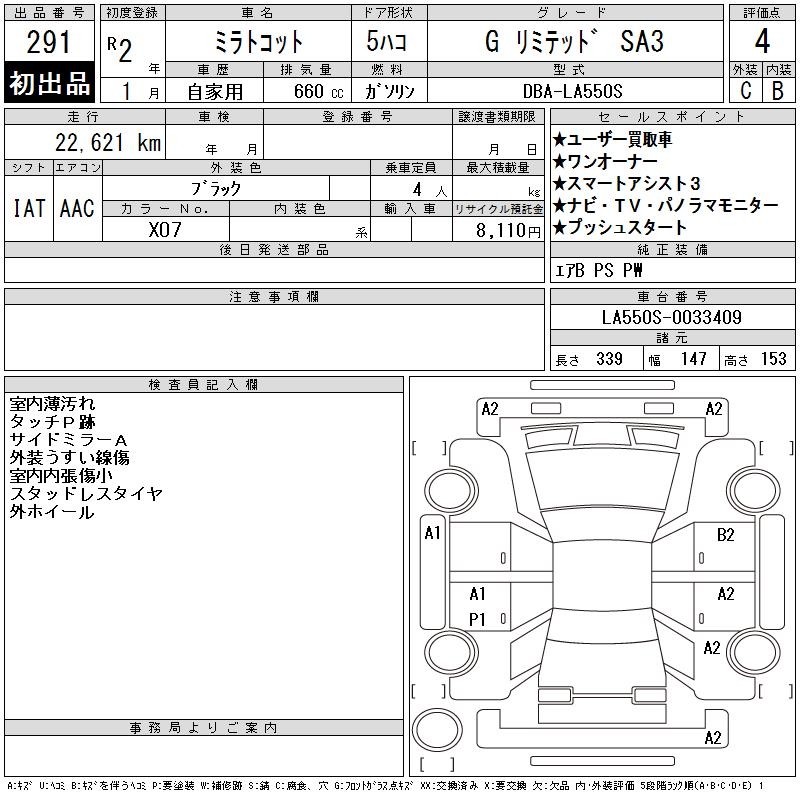Screen dimensions: 800x800
Task: Click the B2 damage mark on diagram
Action: point(725,535)
